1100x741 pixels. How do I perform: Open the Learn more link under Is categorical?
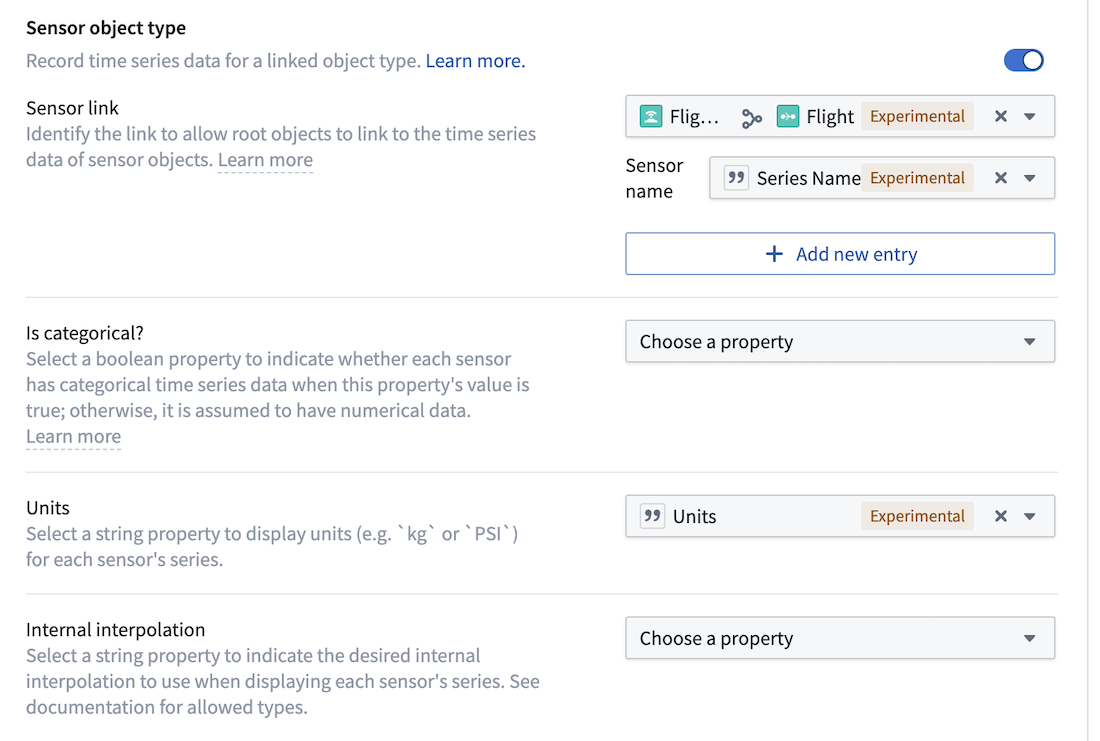[x=74, y=436]
